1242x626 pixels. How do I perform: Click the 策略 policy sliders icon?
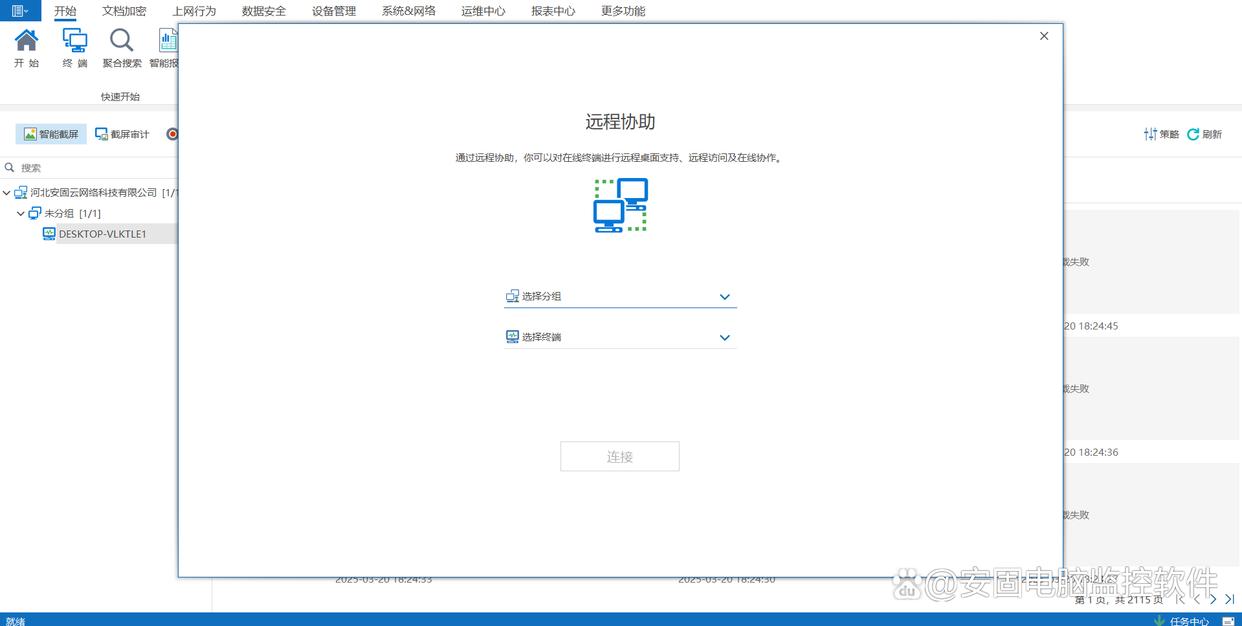tap(1151, 134)
